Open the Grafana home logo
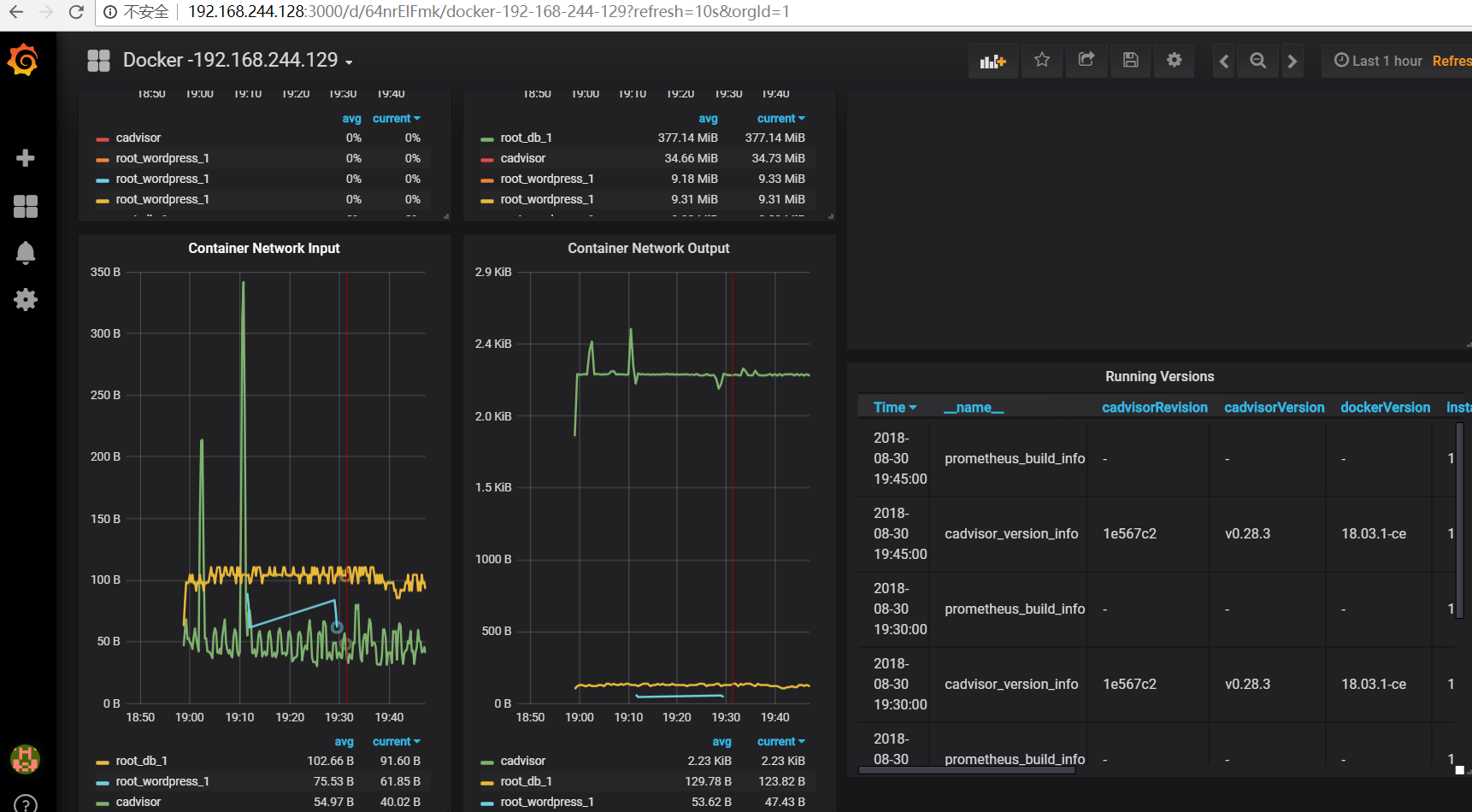This screenshot has width=1472, height=812. pos(23,61)
